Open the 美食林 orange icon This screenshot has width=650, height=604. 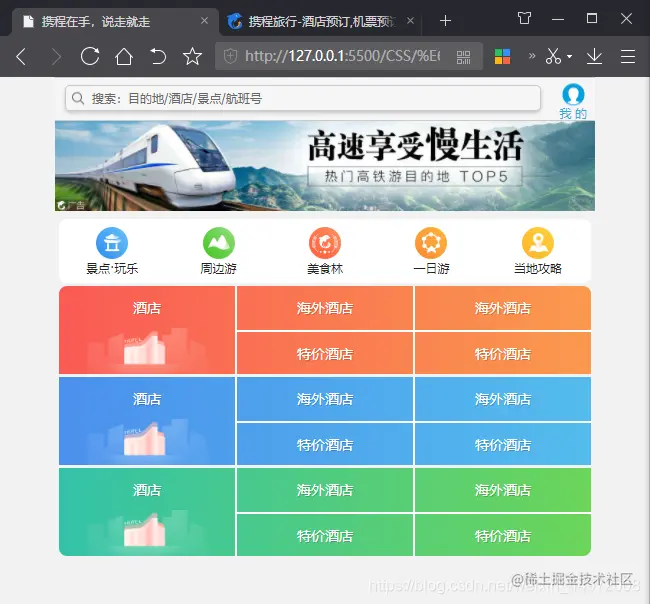click(325, 243)
